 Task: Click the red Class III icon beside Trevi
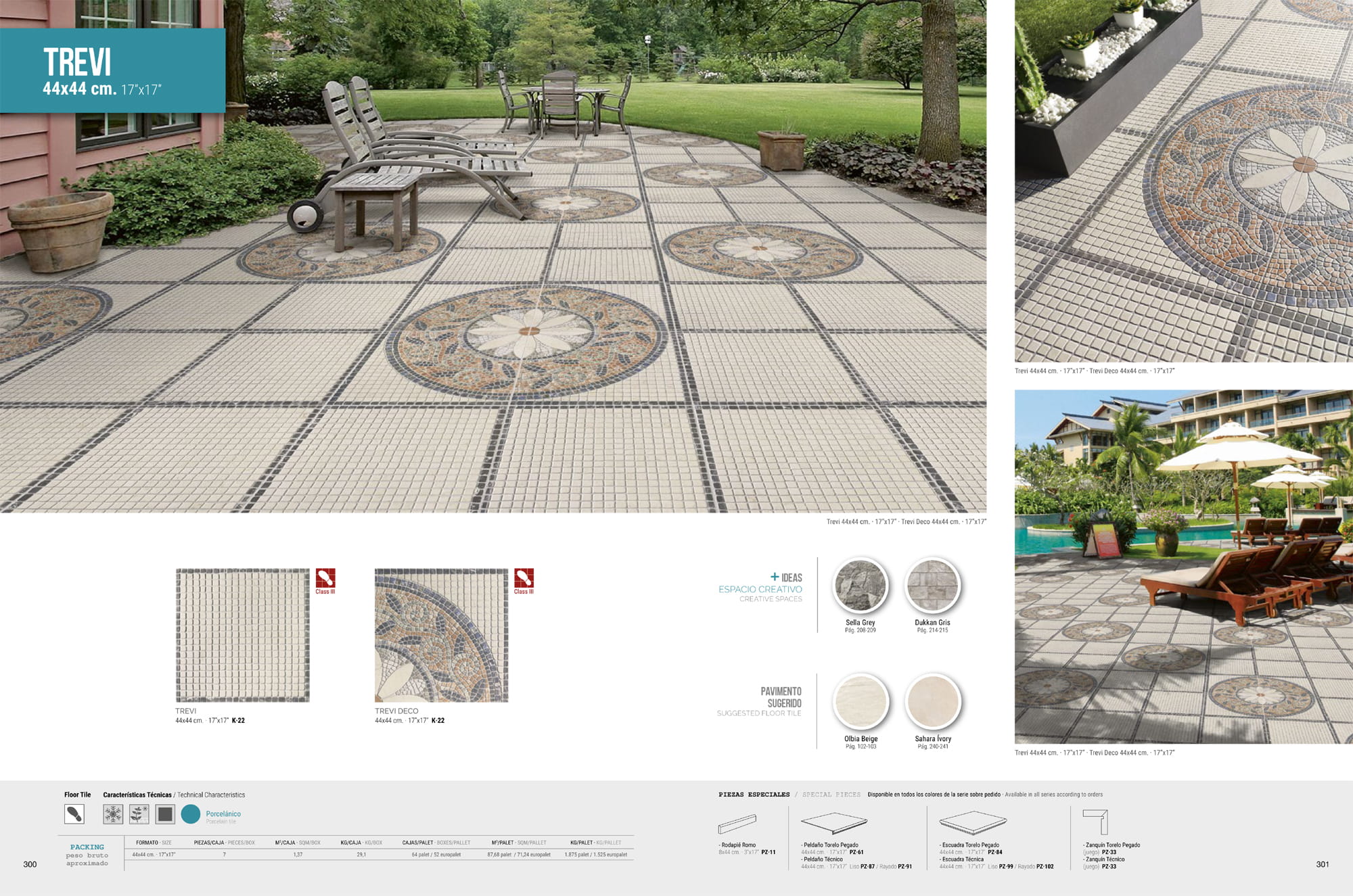click(325, 579)
